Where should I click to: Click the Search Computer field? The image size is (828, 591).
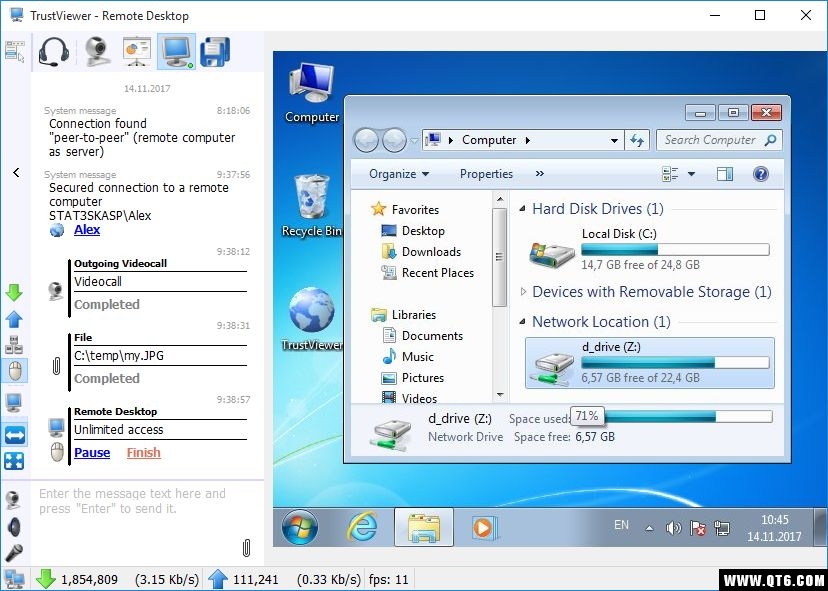click(x=719, y=140)
